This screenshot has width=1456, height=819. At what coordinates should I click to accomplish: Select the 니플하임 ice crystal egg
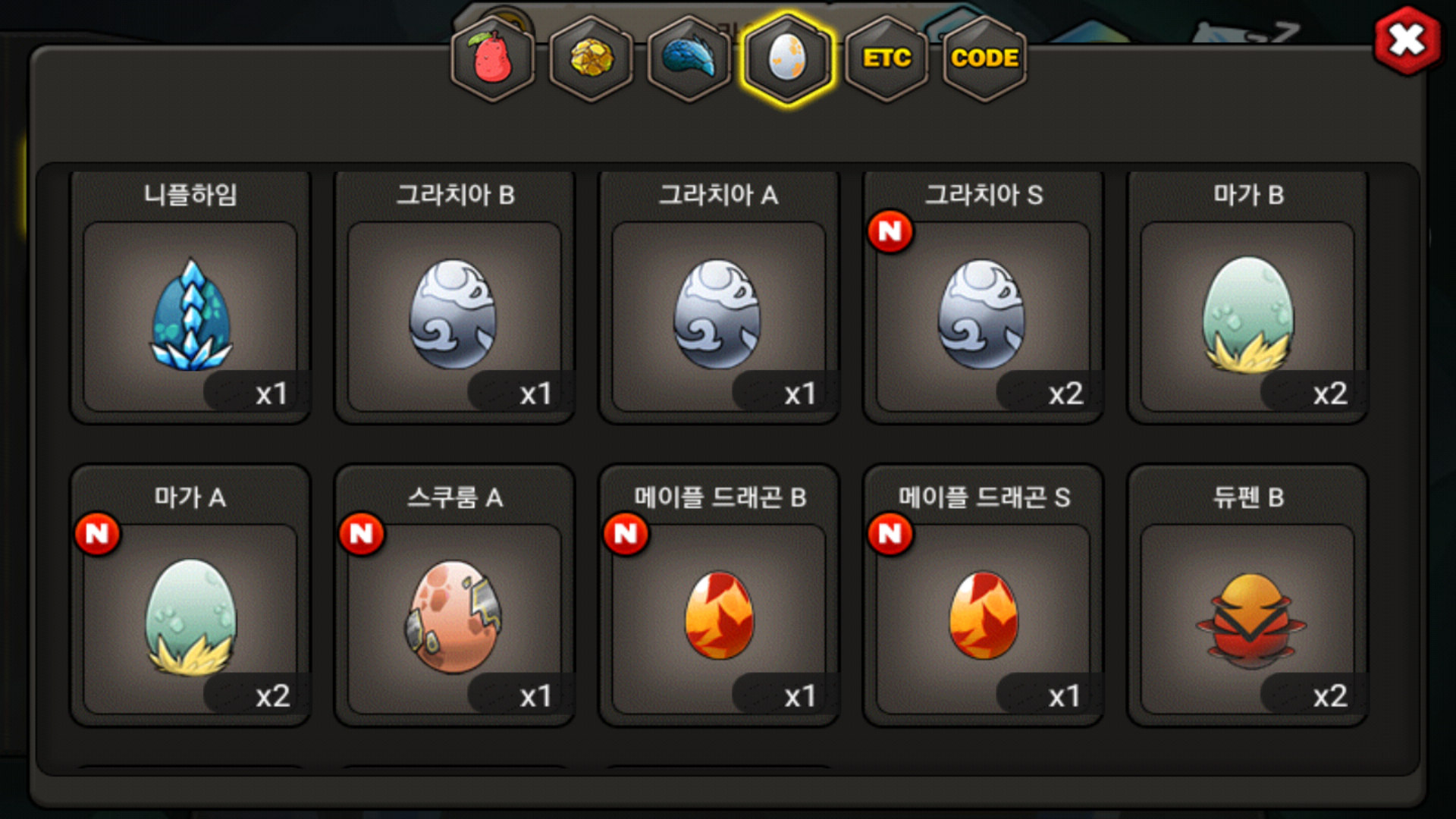(190, 296)
